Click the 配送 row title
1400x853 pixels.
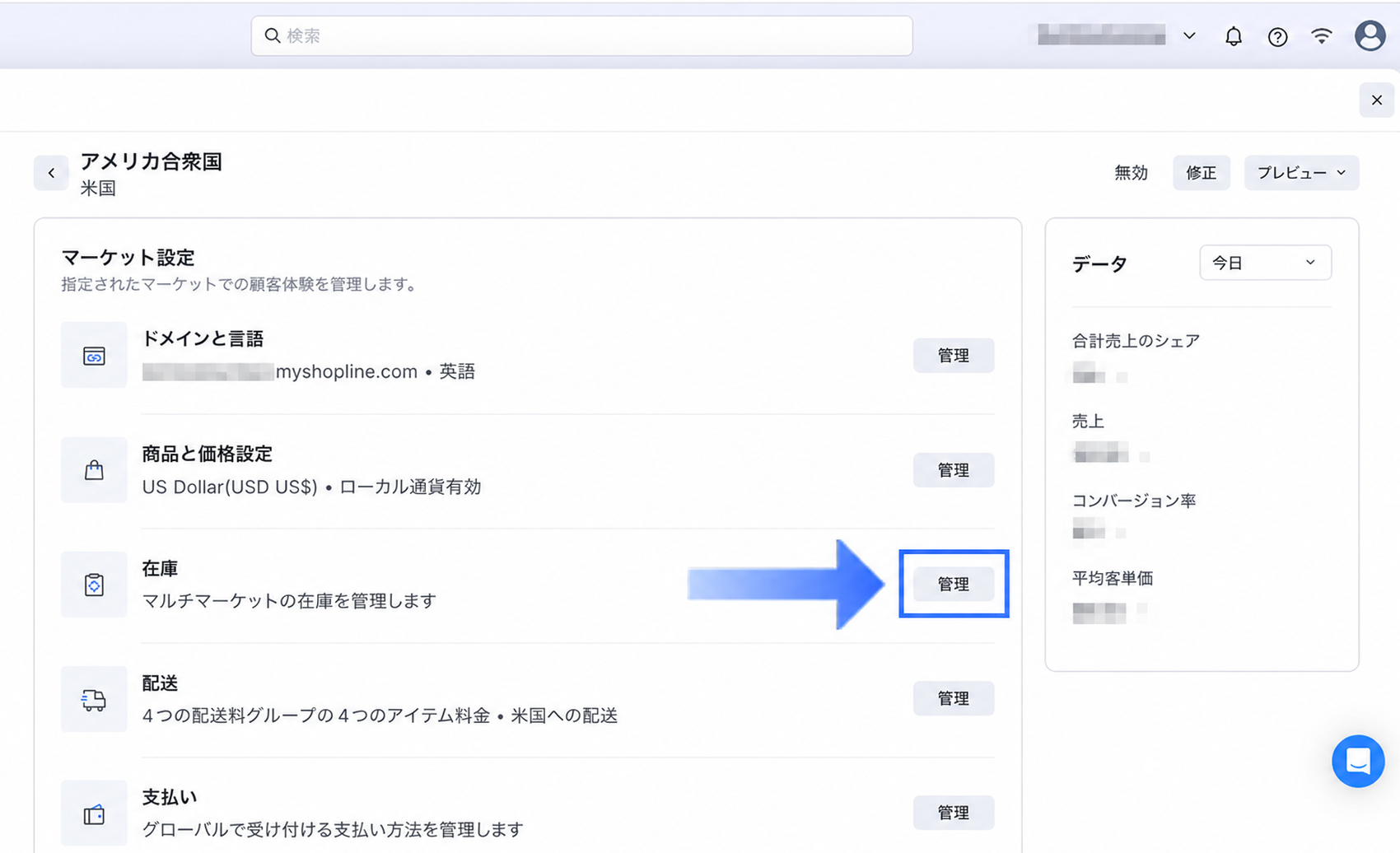160,683
